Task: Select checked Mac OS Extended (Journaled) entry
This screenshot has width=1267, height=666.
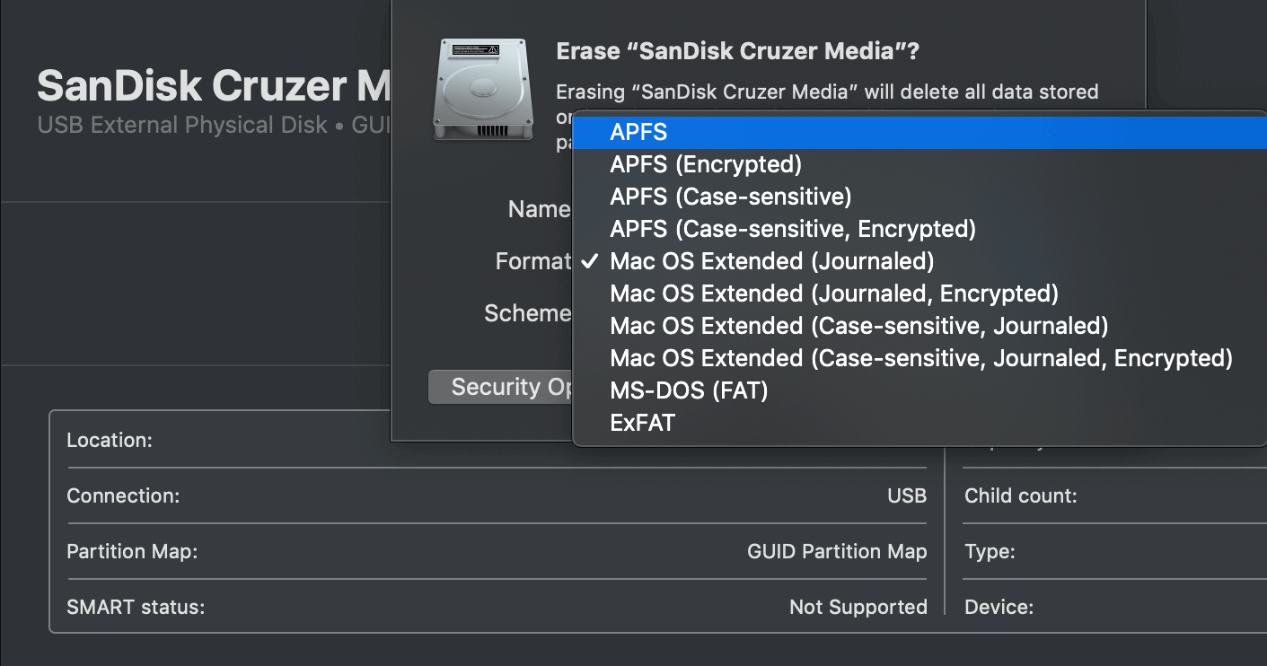Action: click(771, 261)
